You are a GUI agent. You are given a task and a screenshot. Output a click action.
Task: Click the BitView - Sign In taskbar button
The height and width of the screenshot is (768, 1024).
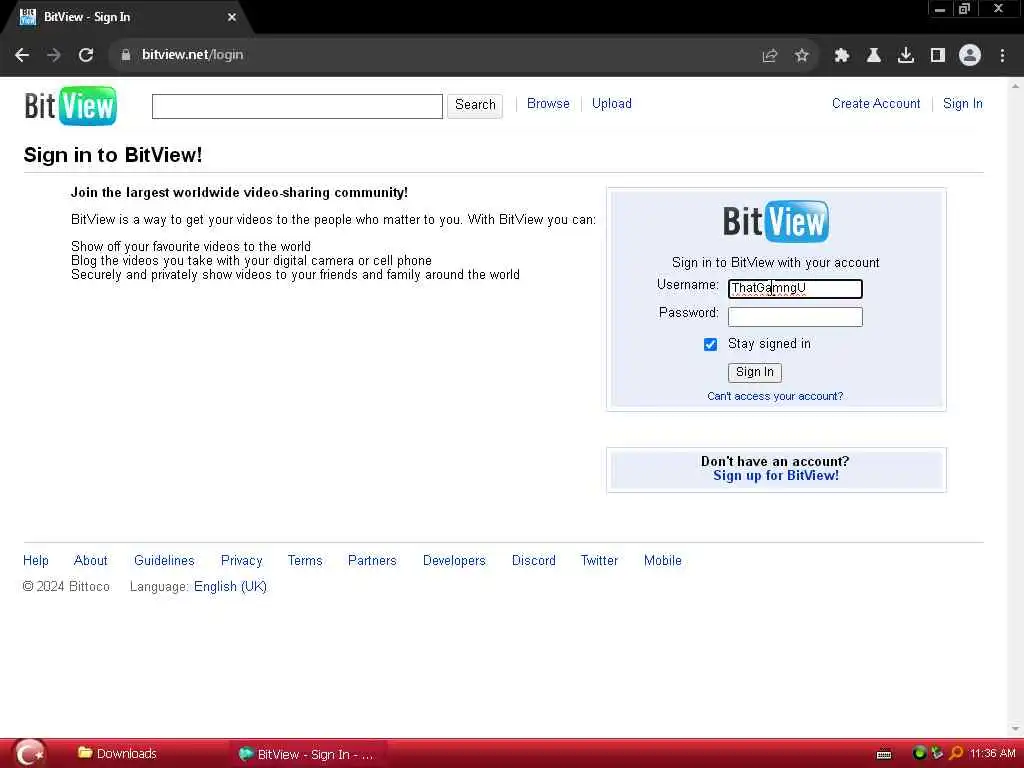tap(307, 754)
